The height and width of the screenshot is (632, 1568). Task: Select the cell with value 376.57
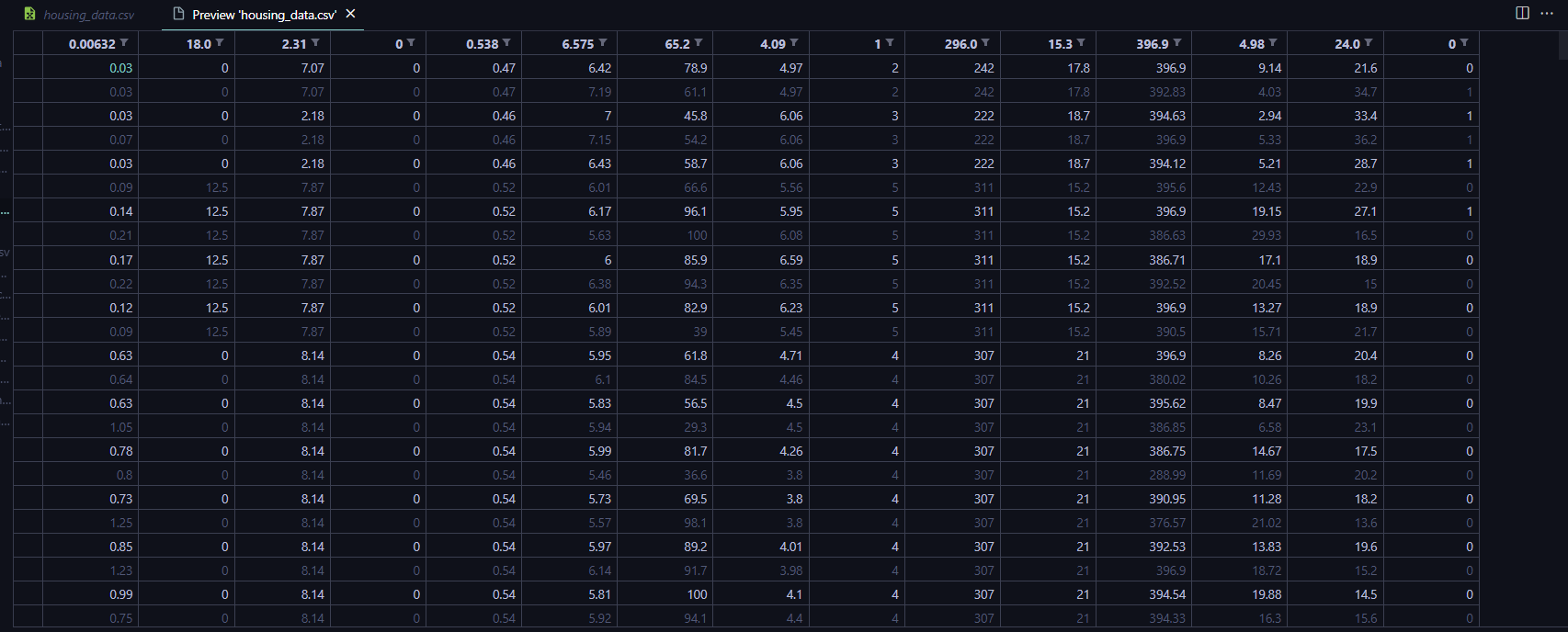click(x=1143, y=523)
